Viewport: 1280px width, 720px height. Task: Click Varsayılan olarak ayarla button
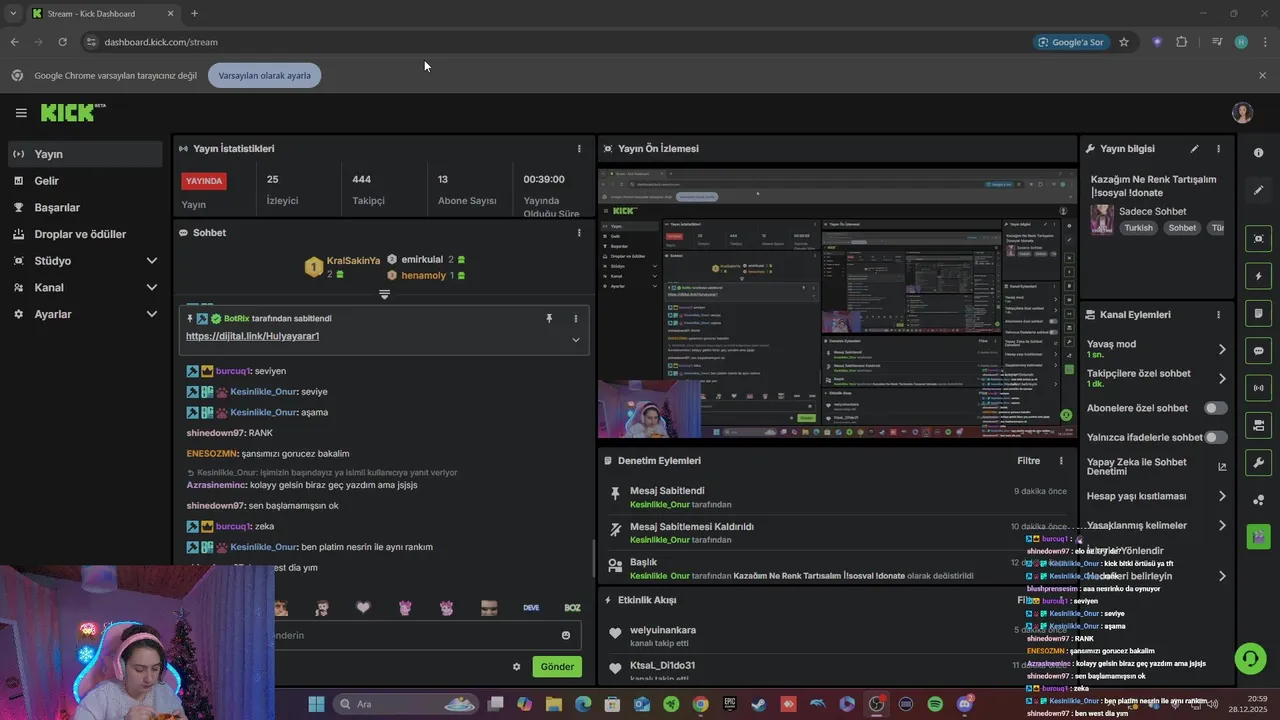coord(264,76)
